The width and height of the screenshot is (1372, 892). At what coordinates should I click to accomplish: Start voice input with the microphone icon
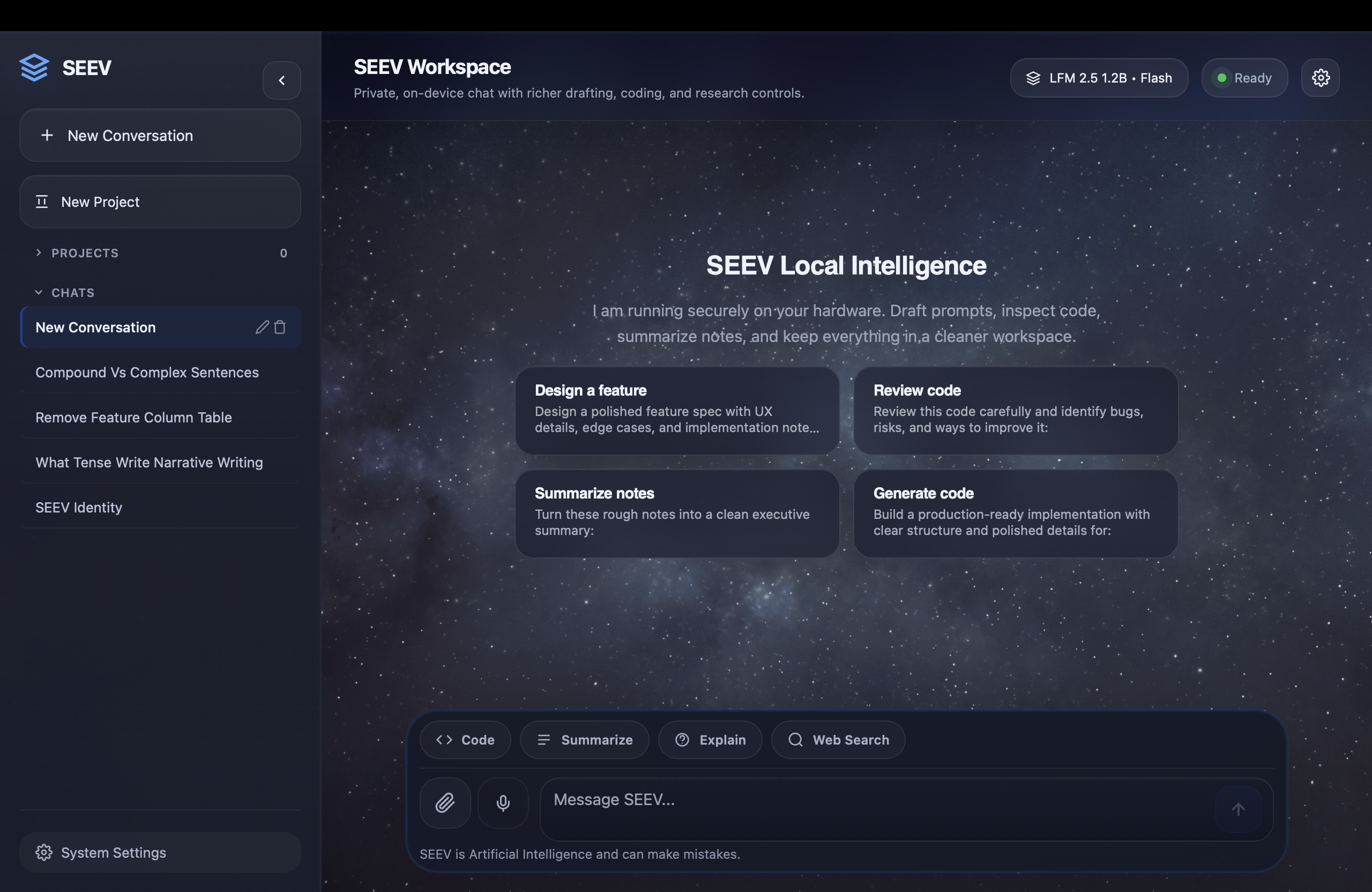tap(503, 802)
